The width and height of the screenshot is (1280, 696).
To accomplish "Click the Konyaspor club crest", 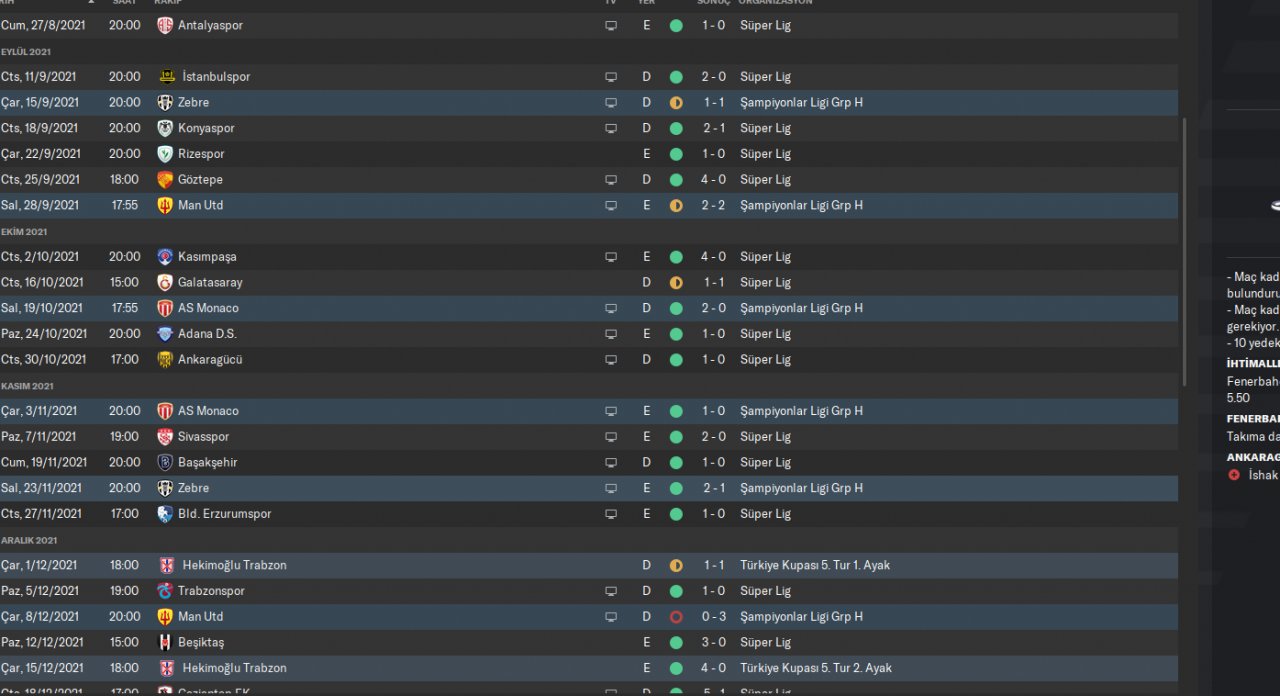I will [x=165, y=128].
